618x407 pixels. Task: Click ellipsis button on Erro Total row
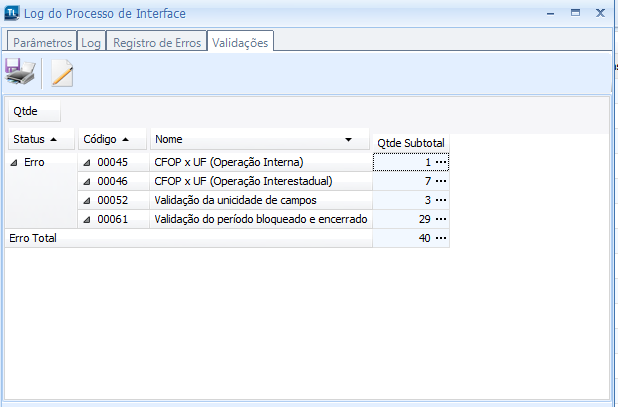pyautogui.click(x=441, y=238)
